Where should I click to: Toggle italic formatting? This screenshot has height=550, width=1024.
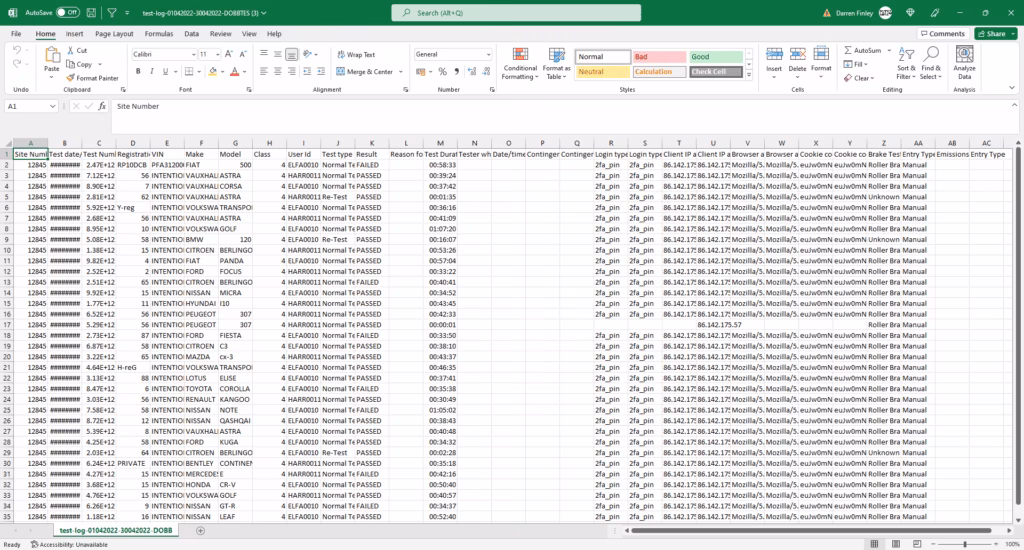click(x=153, y=72)
